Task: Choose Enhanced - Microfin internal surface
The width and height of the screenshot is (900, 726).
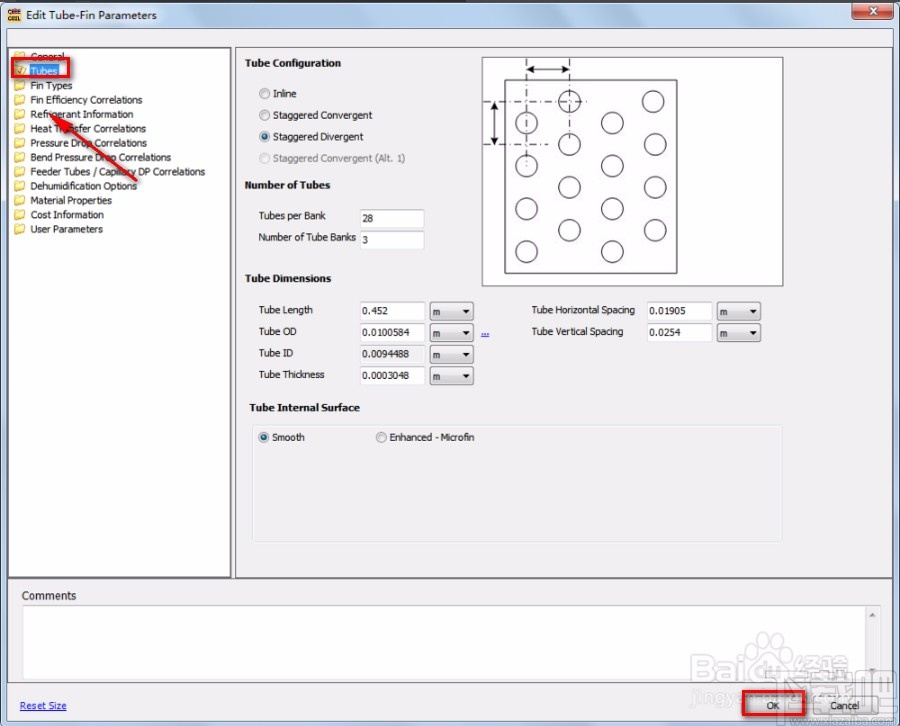Action: (x=381, y=437)
